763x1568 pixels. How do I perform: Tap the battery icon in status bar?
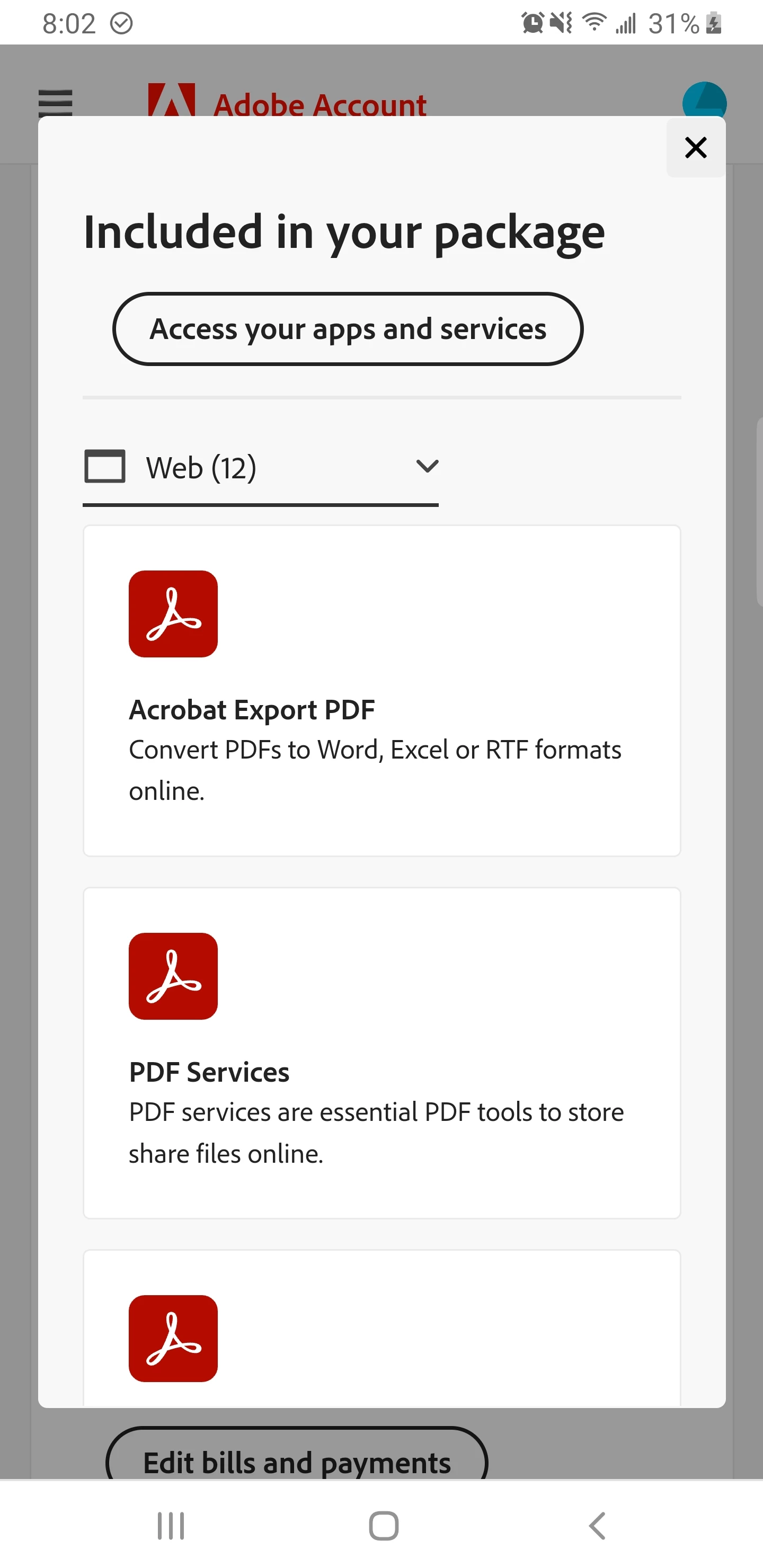tap(714, 24)
